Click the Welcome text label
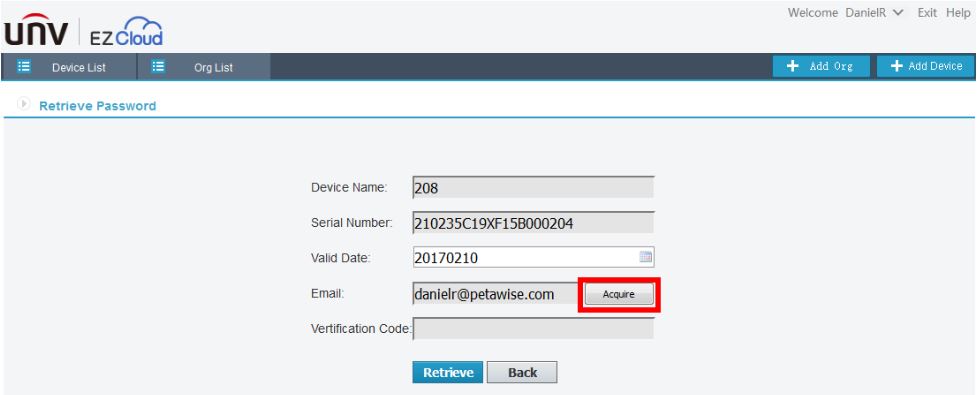The image size is (979, 395). (x=814, y=12)
